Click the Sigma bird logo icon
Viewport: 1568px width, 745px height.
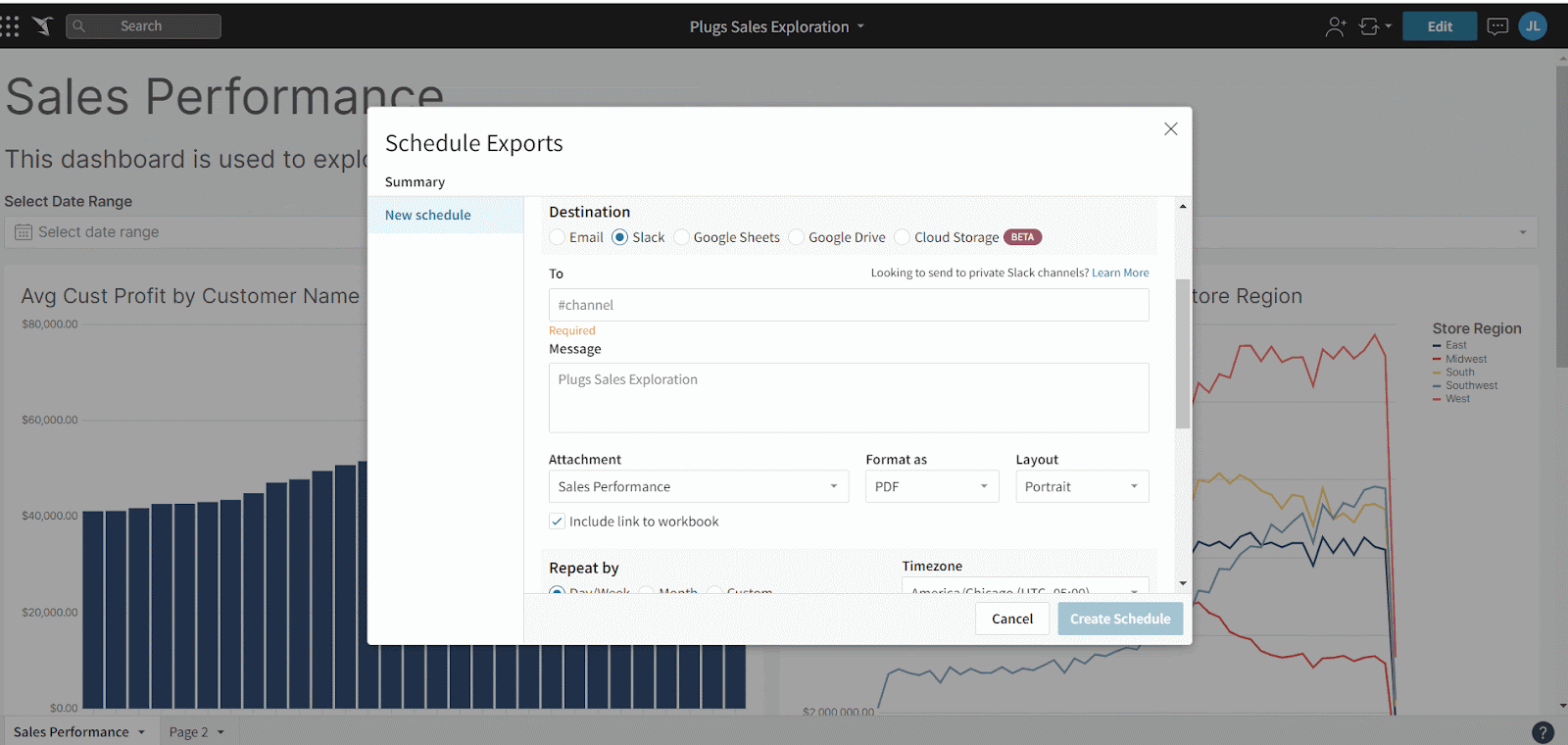click(x=43, y=26)
